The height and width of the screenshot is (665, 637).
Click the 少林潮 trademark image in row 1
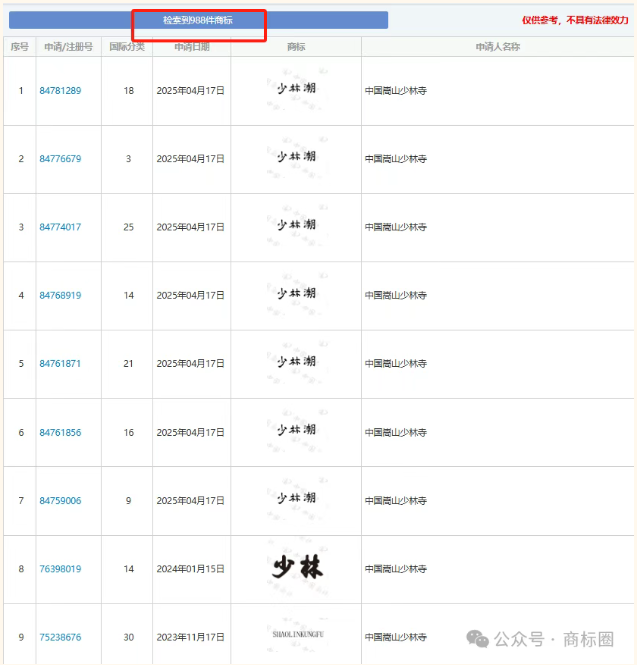[296, 89]
